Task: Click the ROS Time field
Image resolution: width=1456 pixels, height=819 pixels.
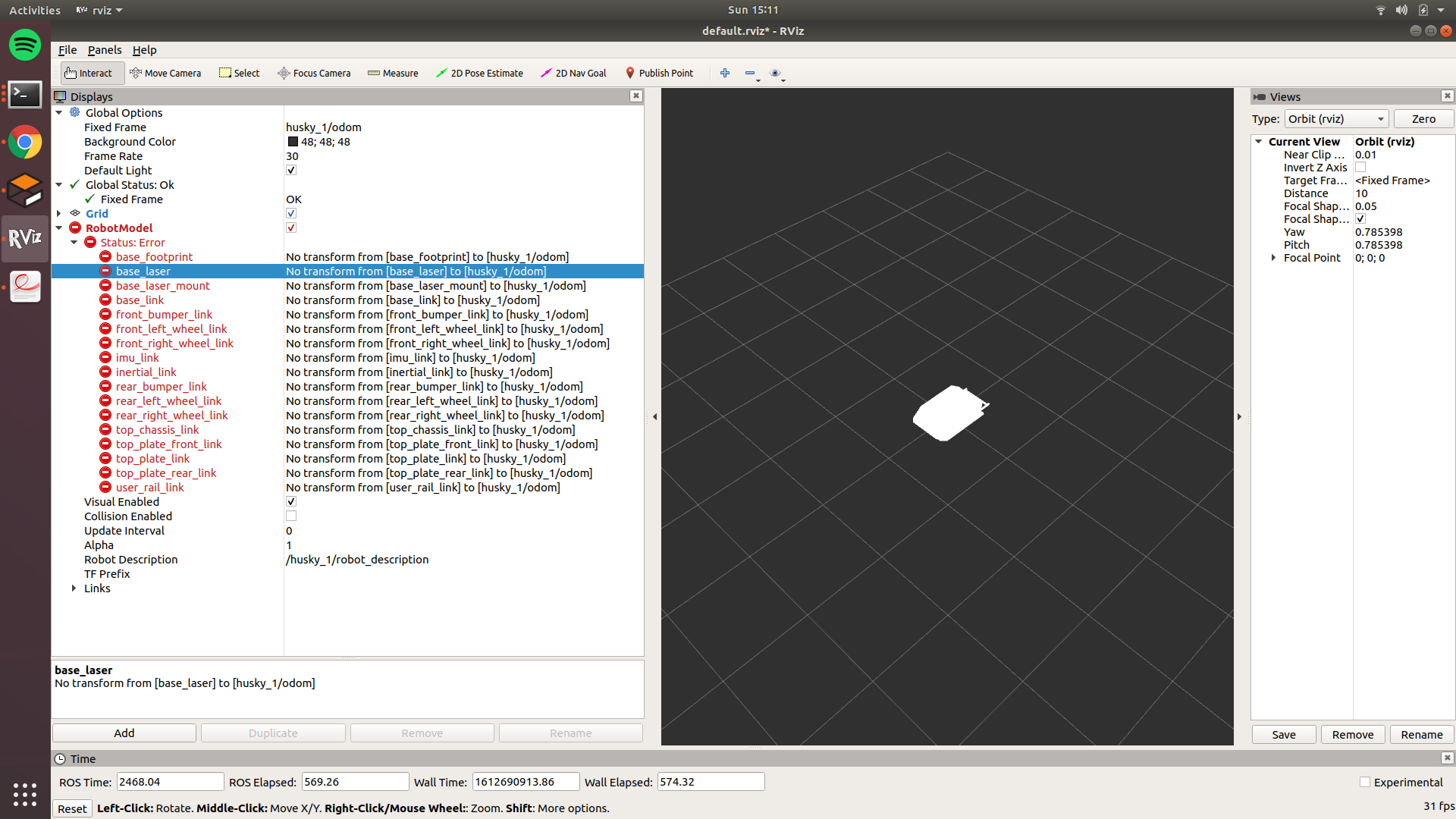Action: (170, 782)
